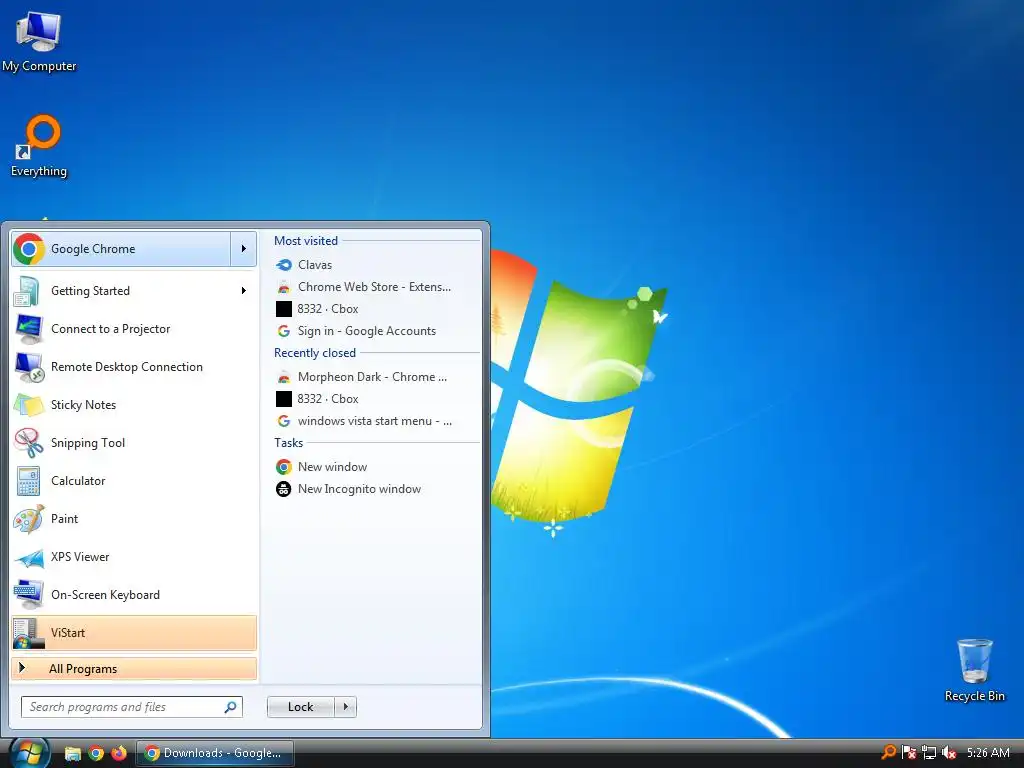Click the Start orb on taskbar
Image resolution: width=1024 pixels, height=768 pixels.
pos(29,753)
